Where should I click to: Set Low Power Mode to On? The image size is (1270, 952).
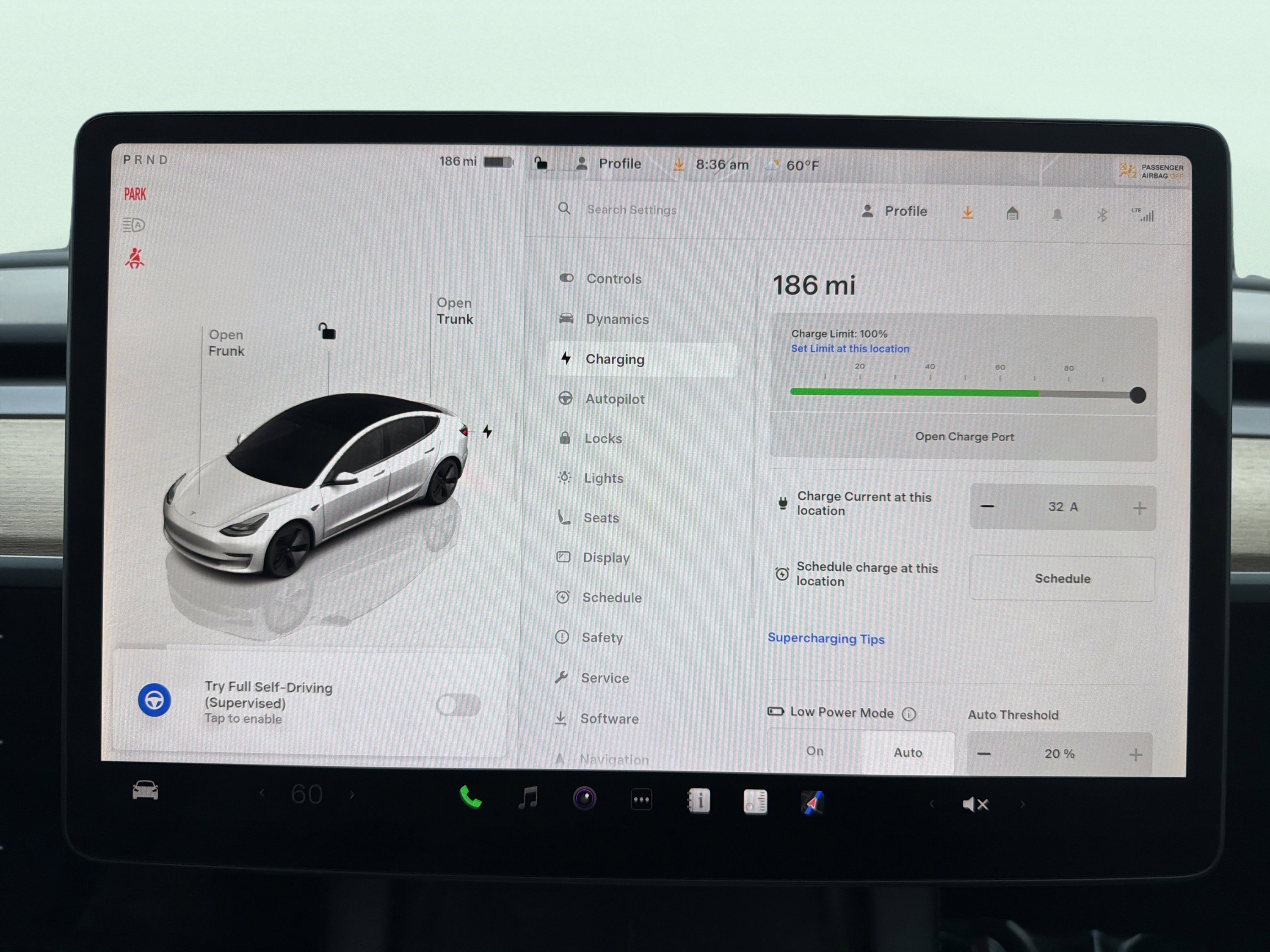815,751
